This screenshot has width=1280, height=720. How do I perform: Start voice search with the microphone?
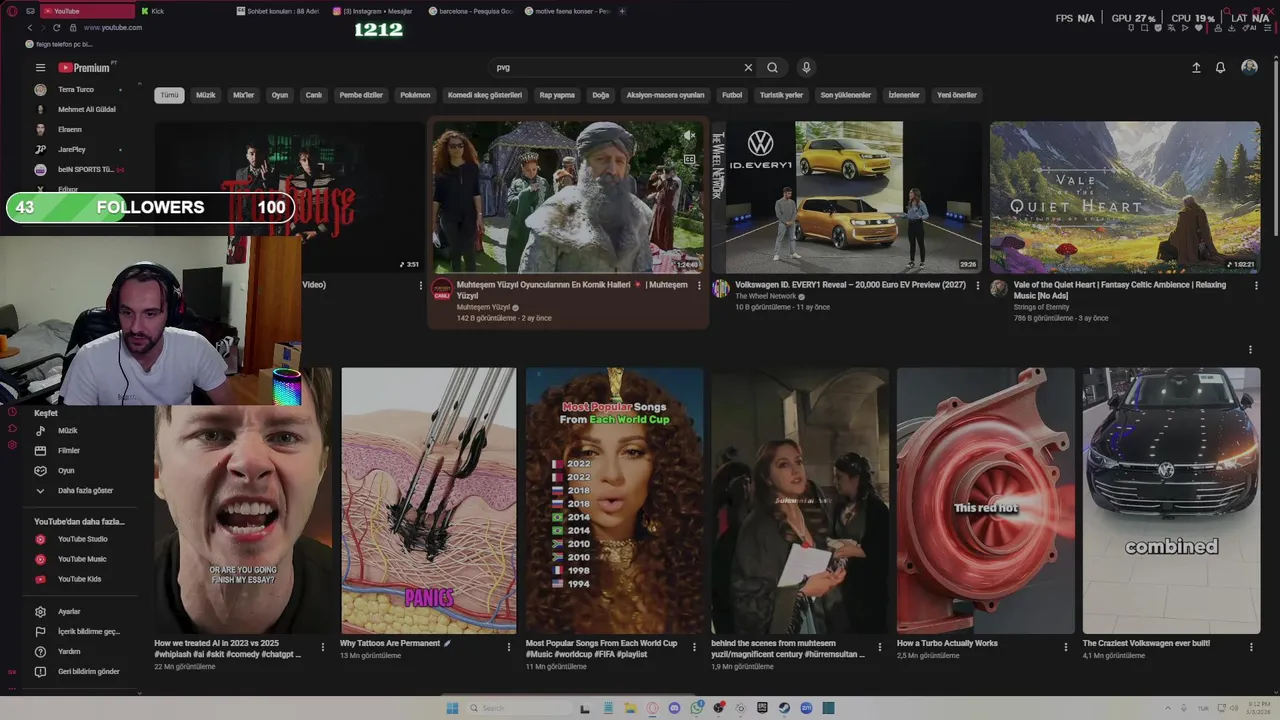806,68
